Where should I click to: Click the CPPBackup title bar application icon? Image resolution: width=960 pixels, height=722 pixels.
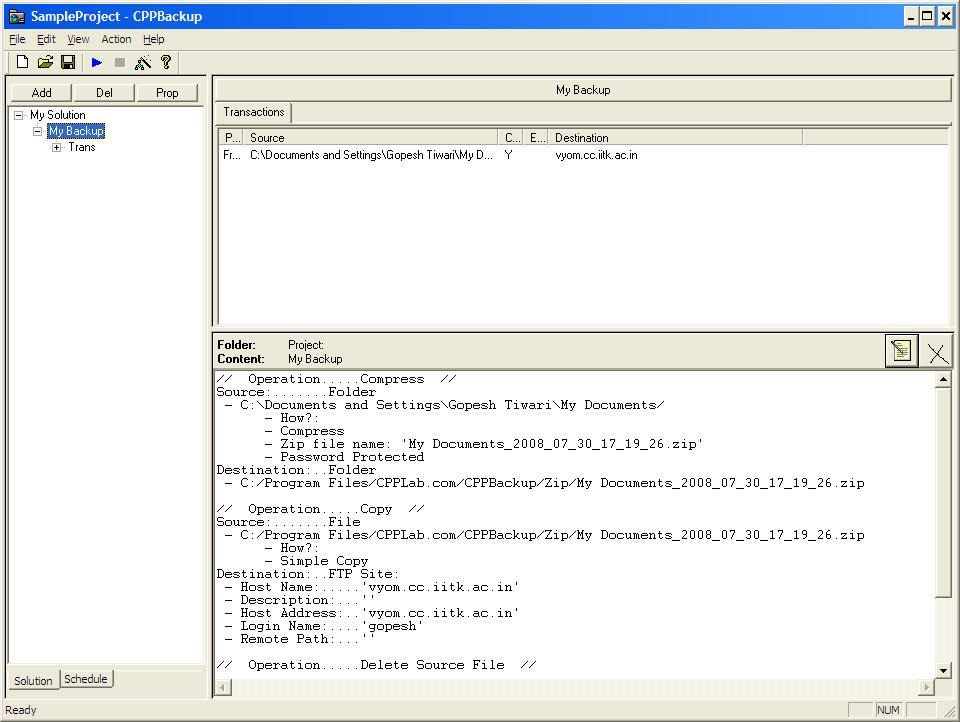tap(17, 17)
